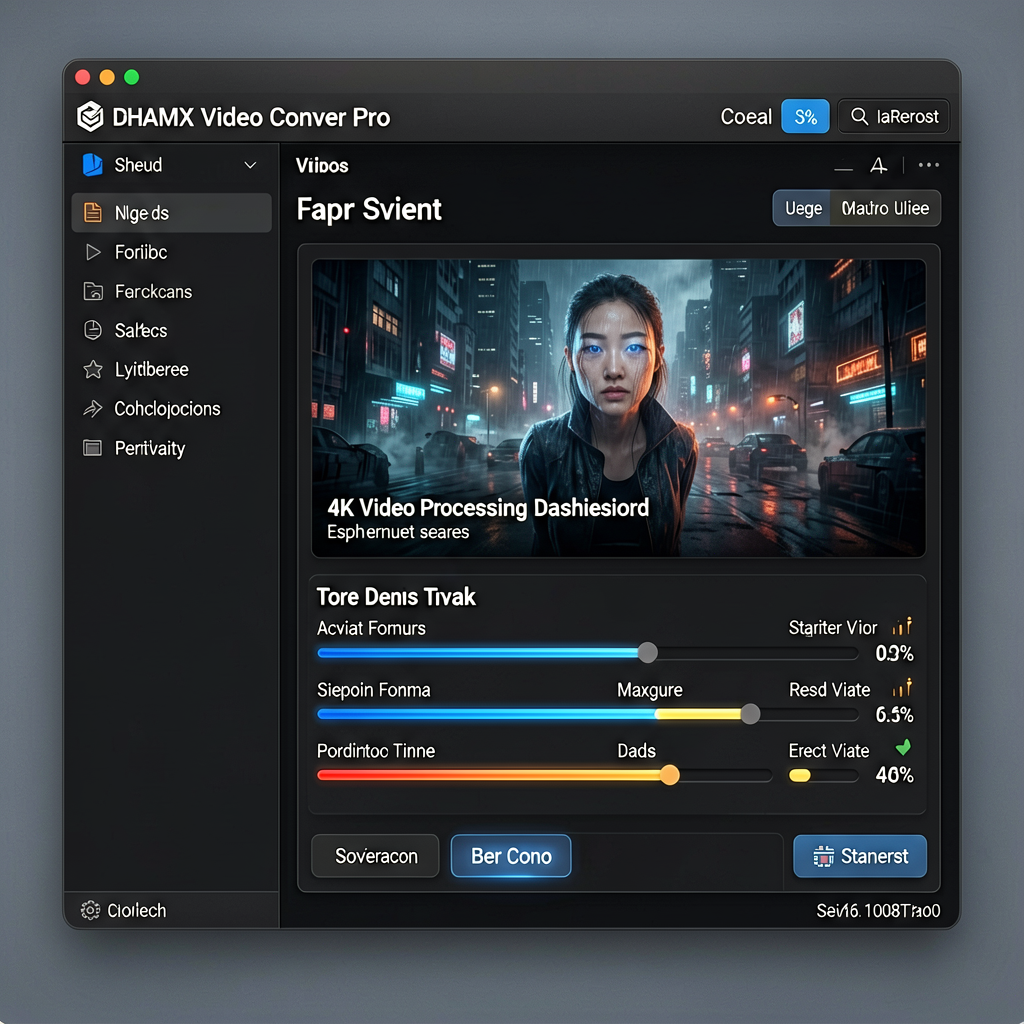This screenshot has width=1024, height=1024.
Task: Click the Salecs clock icon
Action: [93, 330]
